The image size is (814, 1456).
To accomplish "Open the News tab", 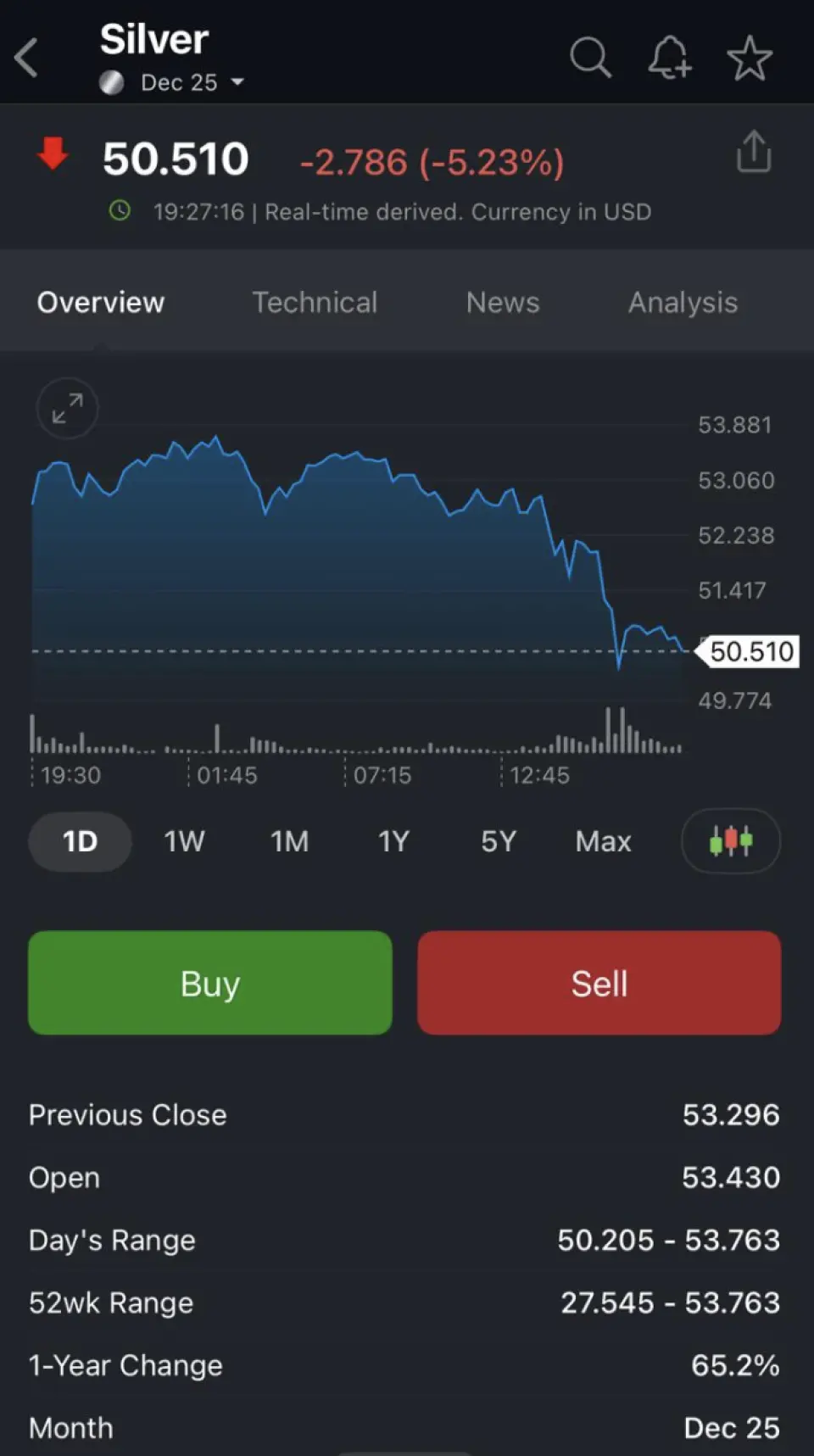I will click(503, 303).
